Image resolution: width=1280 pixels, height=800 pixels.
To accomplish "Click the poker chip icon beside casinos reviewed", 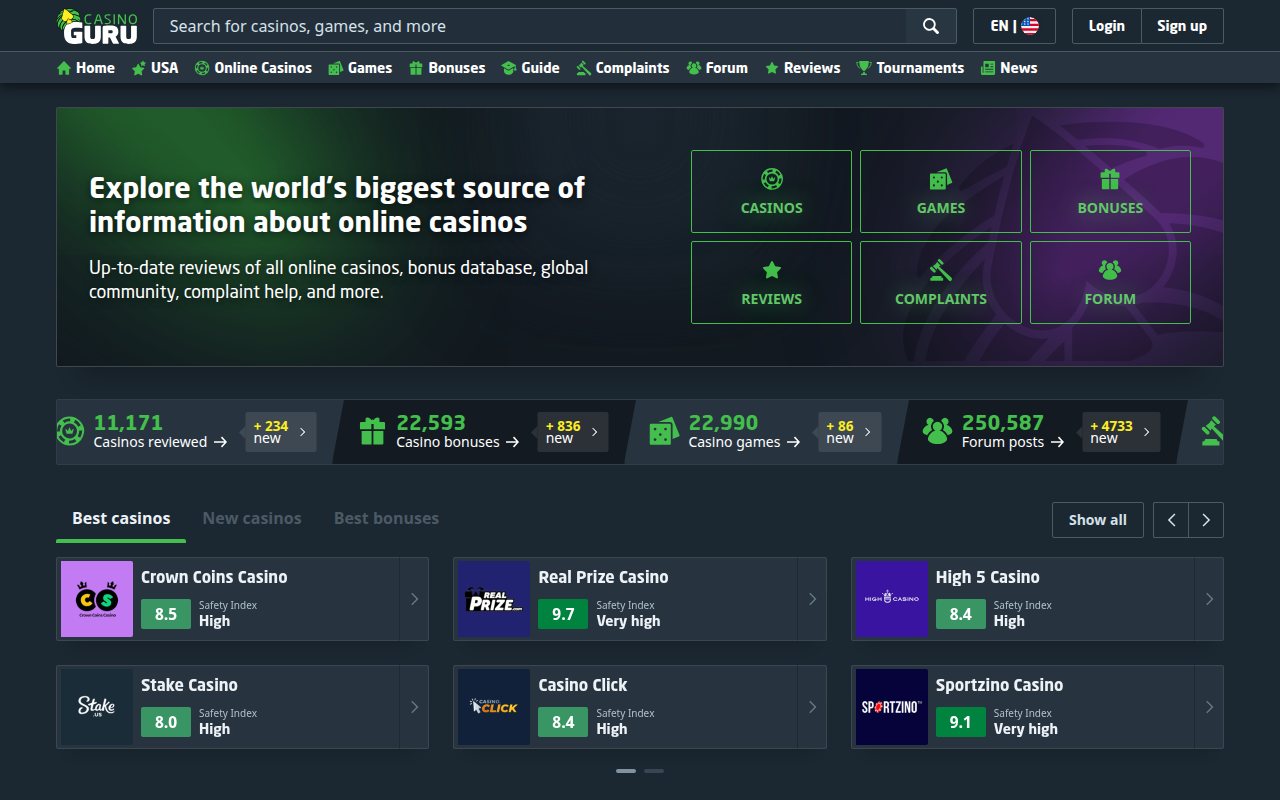I will (70, 432).
